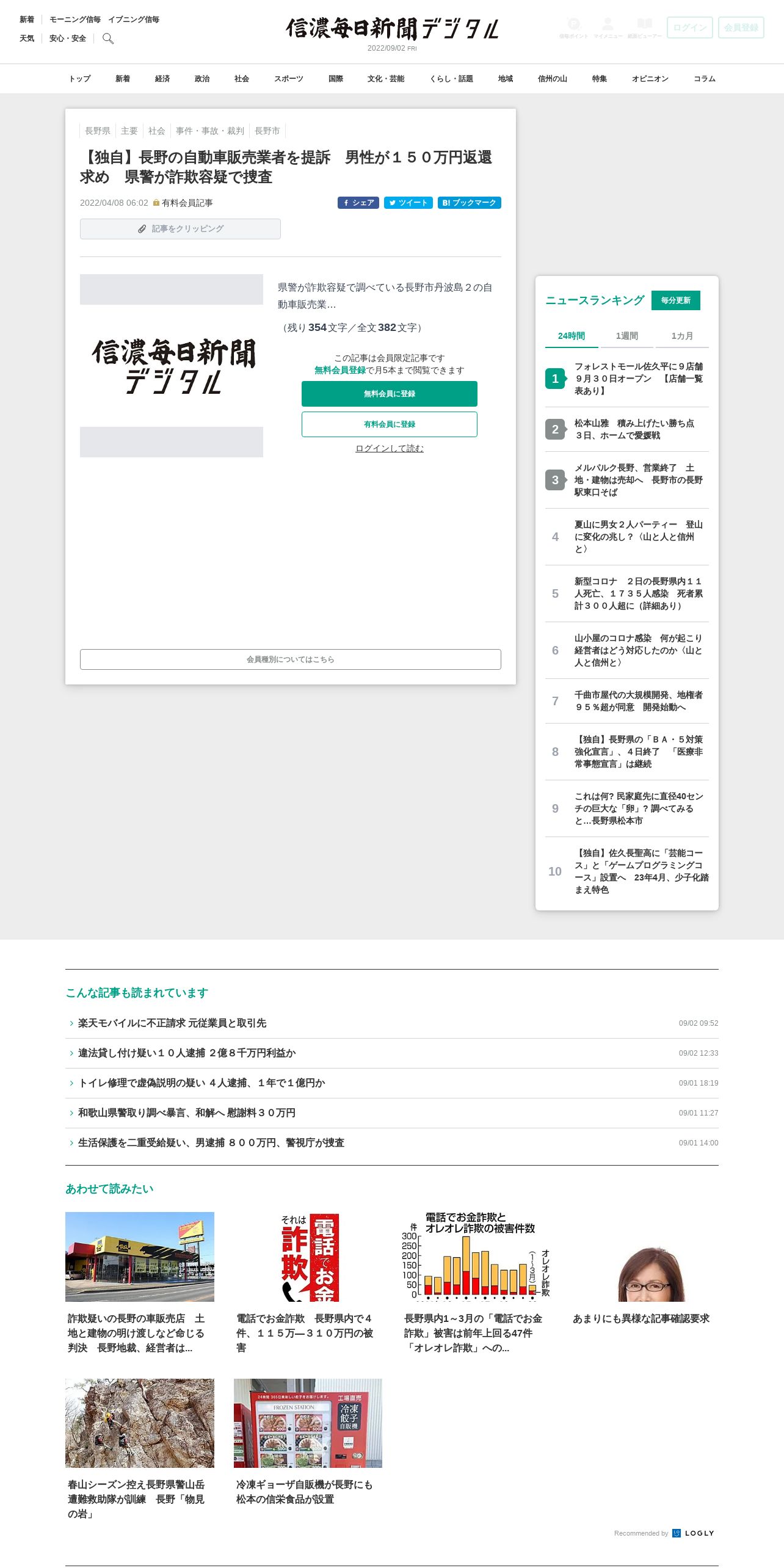
Task: Click the frozen gyoza vending machine thumbnail
Action: click(308, 1423)
